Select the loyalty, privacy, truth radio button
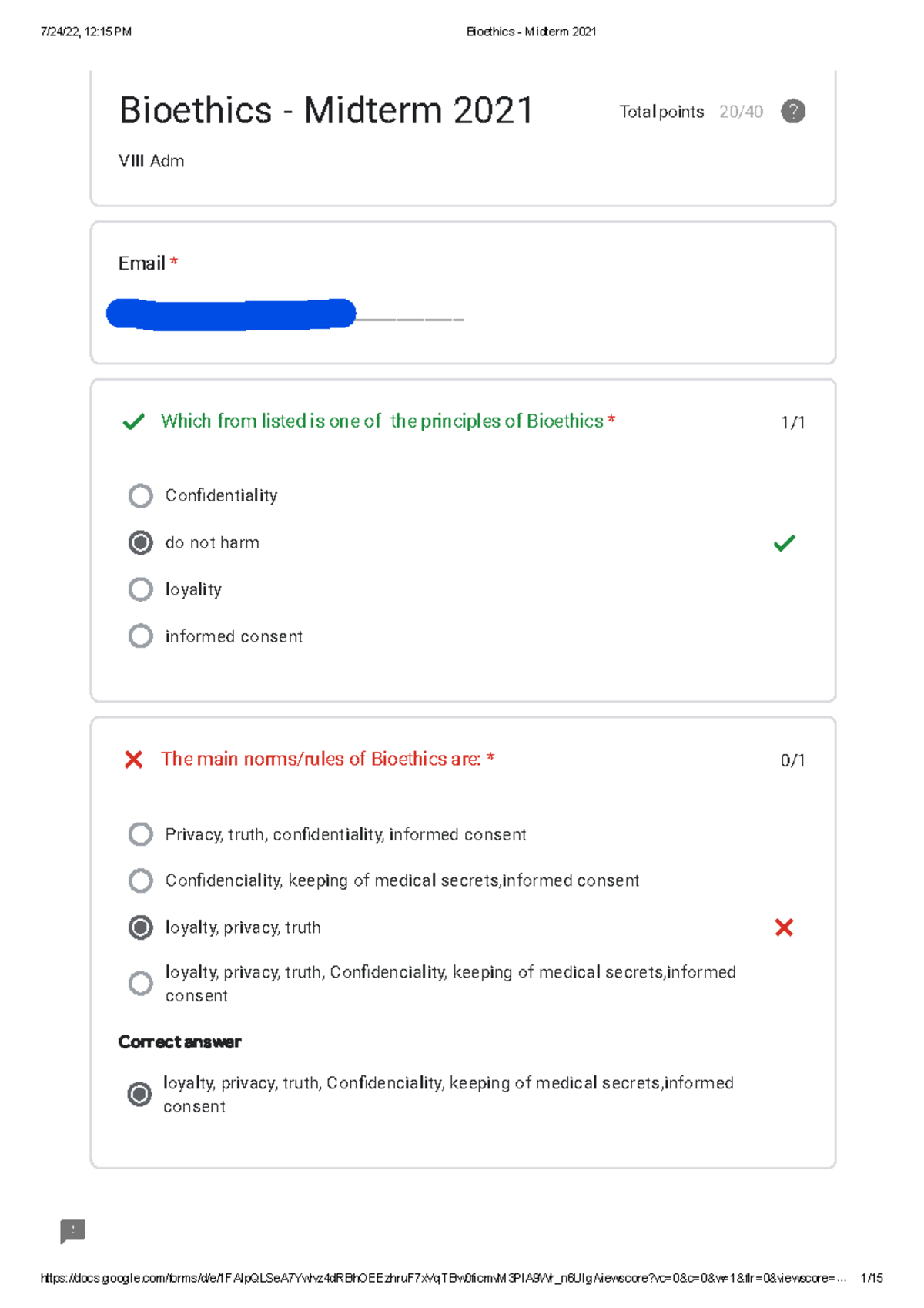 pos(140,927)
